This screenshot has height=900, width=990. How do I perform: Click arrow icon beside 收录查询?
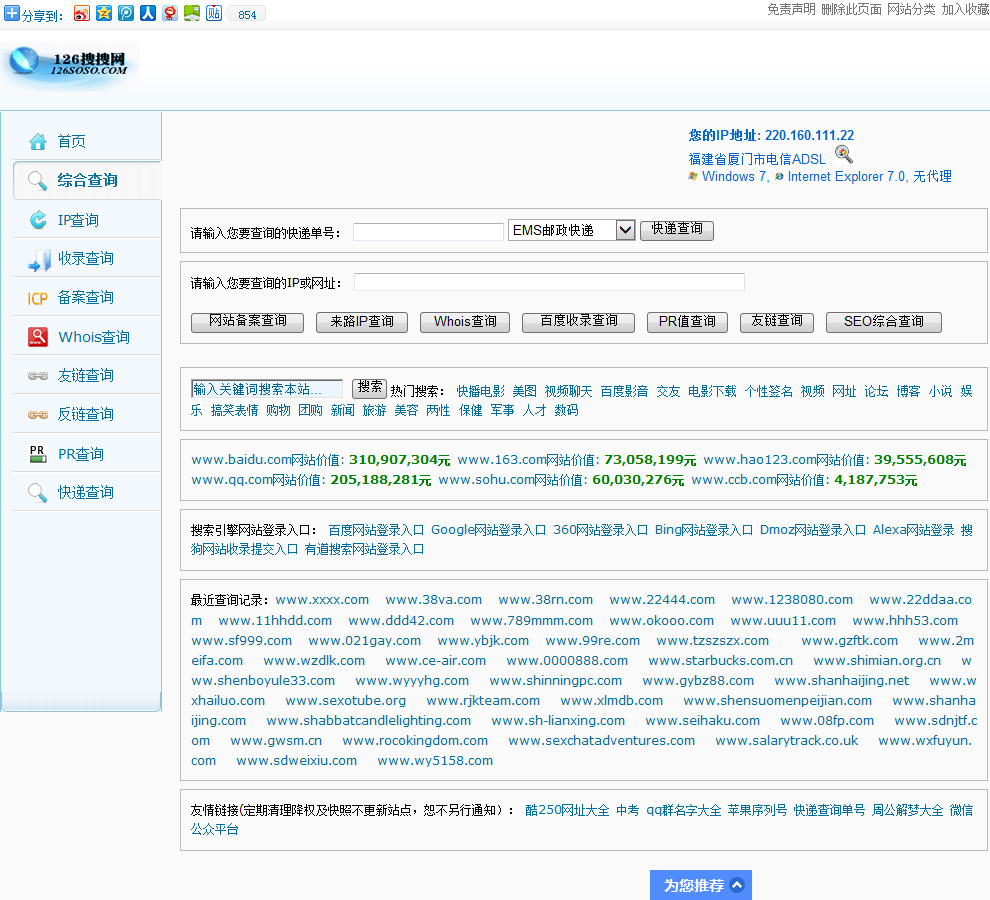(39, 260)
